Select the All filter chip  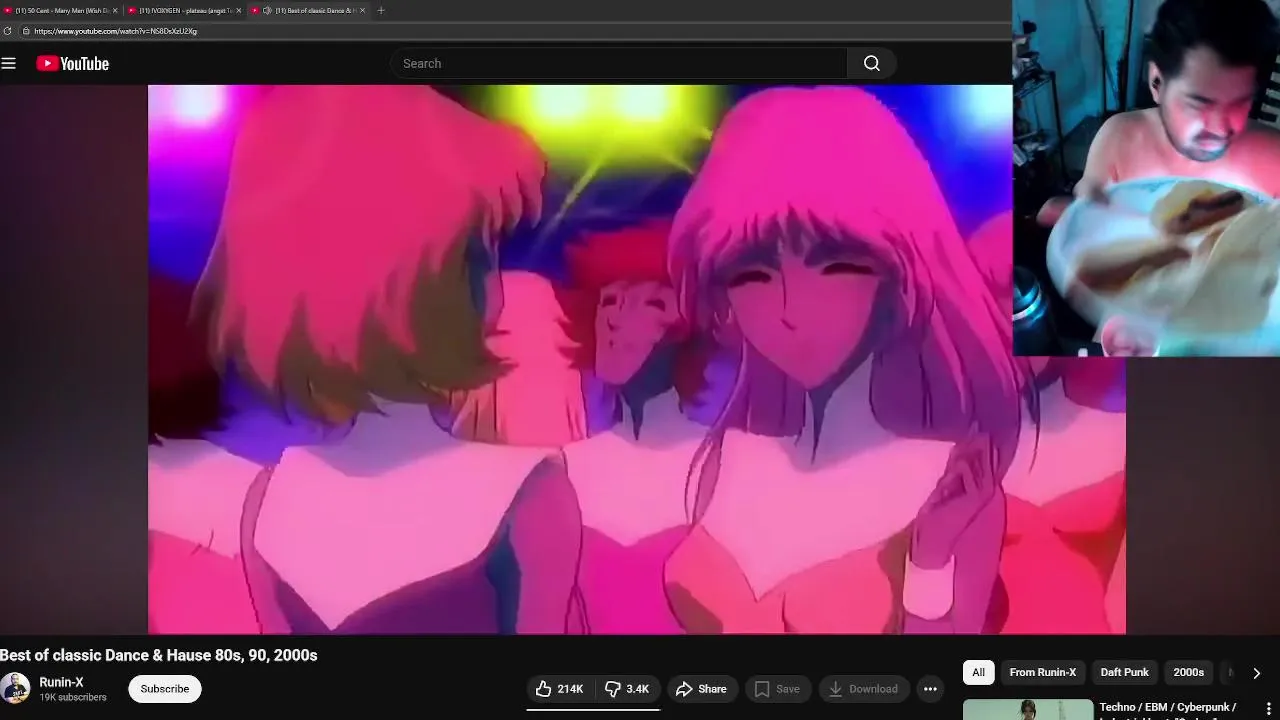(978, 672)
